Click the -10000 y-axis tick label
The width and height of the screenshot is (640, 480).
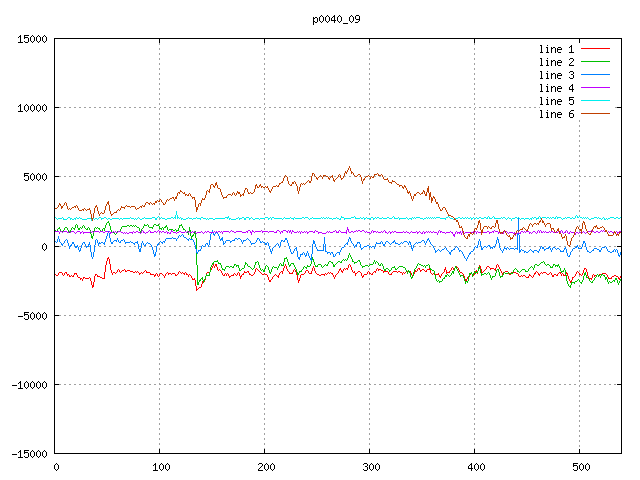click(x=29, y=385)
